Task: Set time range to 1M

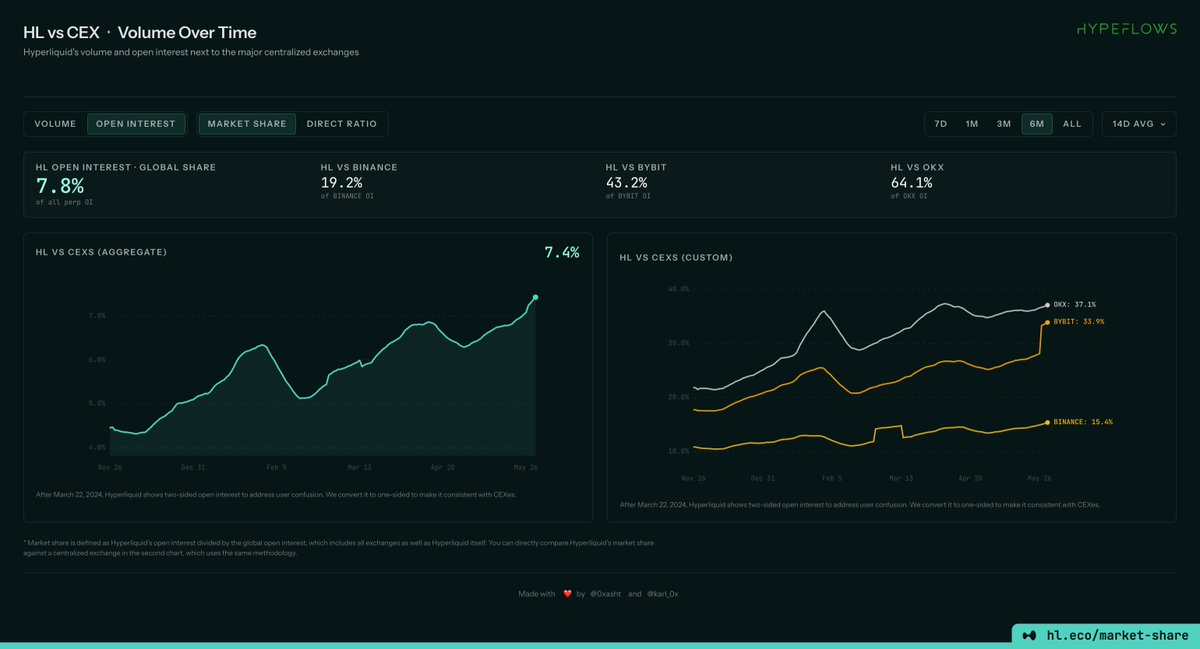Action: coord(972,124)
